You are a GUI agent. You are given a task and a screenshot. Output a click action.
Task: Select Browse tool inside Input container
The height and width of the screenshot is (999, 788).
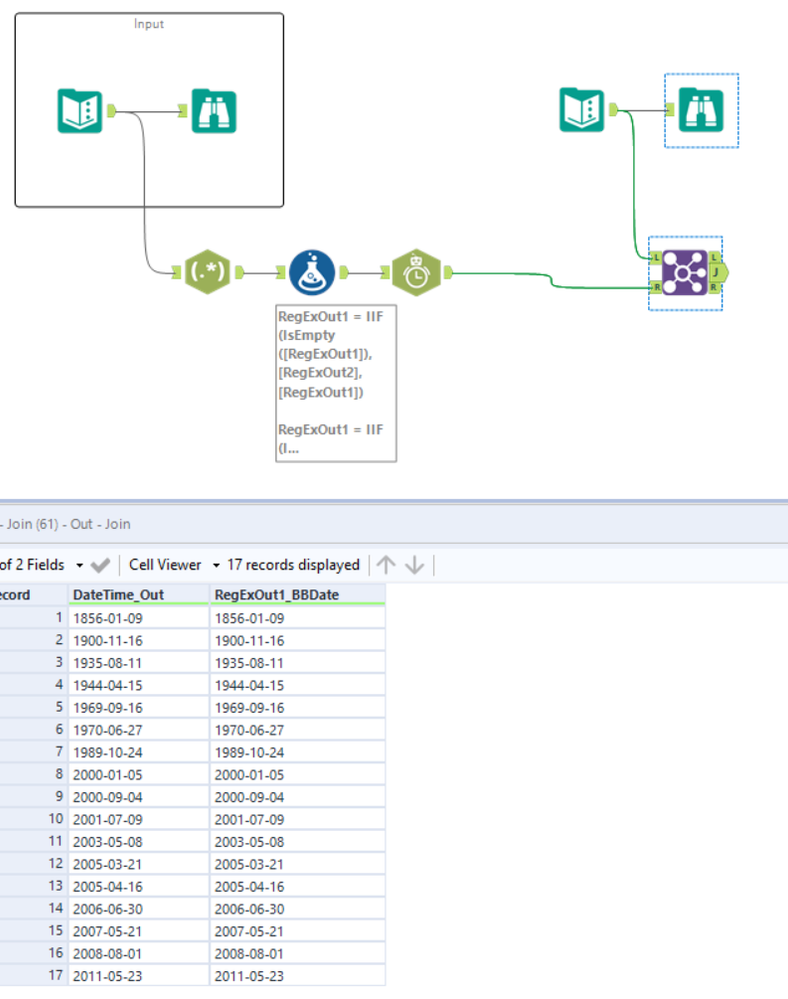click(214, 111)
